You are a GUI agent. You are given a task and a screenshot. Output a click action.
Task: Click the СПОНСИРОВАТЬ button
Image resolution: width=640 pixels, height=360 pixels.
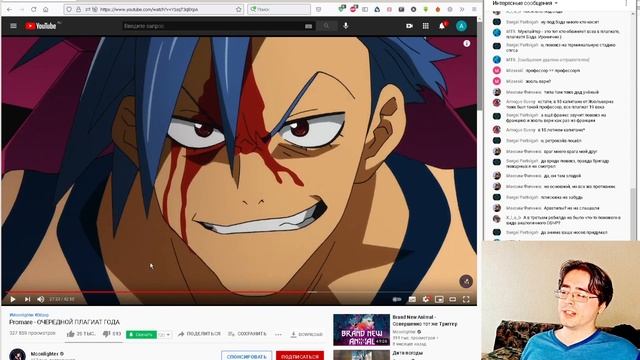247,356
